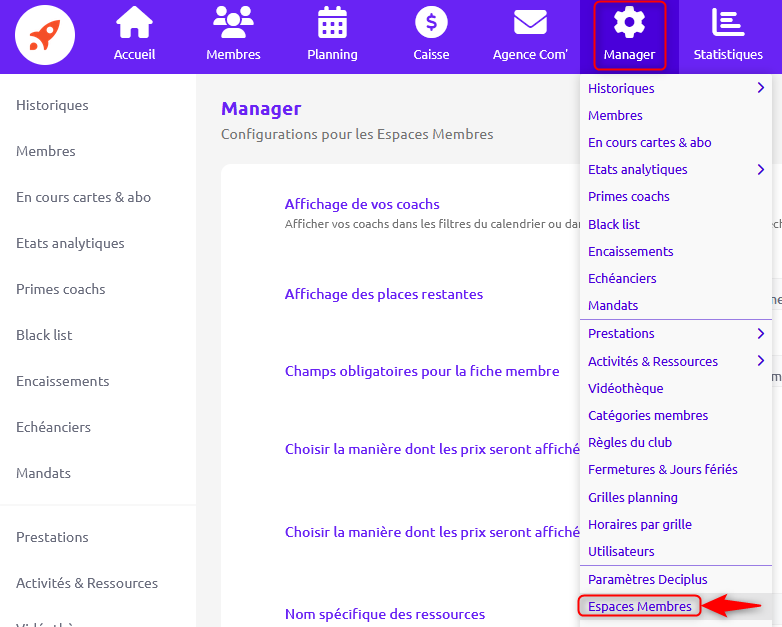Click the rocket logo icon

point(45,35)
